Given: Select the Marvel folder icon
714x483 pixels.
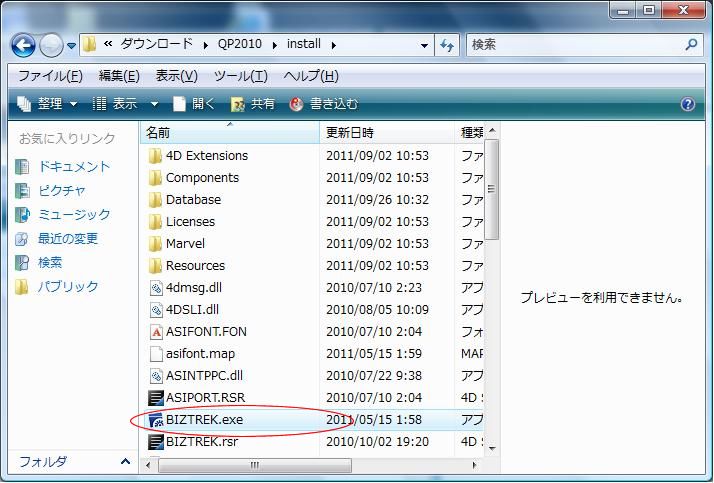Looking at the screenshot, I should point(155,244).
